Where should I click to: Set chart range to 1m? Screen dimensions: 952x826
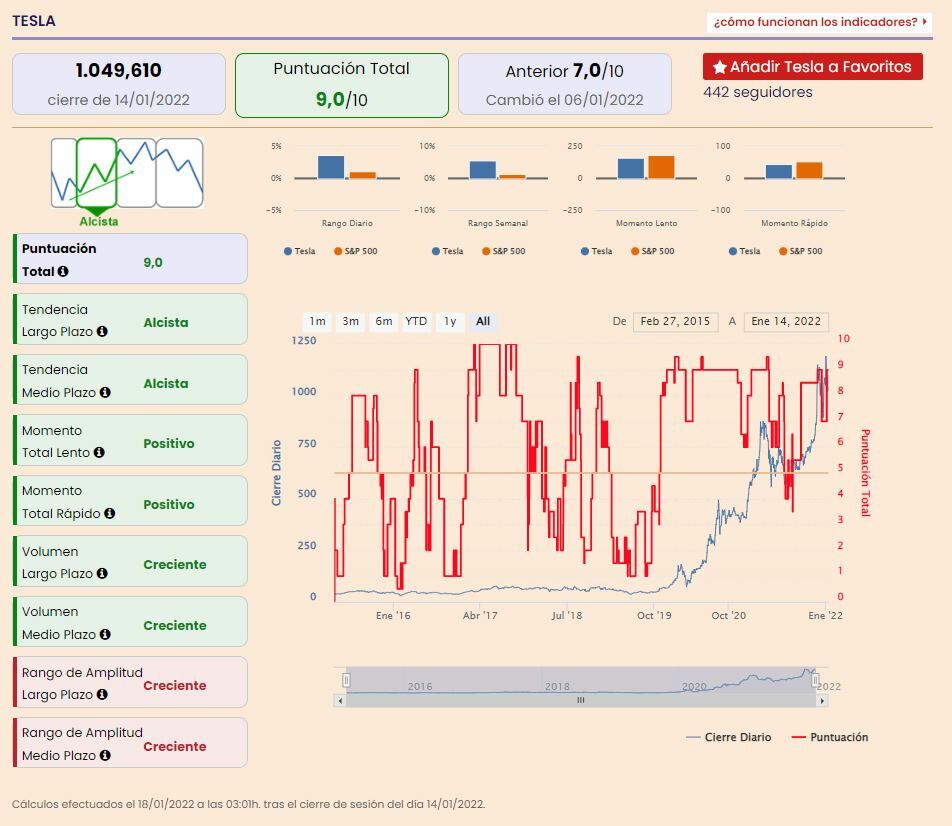(318, 321)
